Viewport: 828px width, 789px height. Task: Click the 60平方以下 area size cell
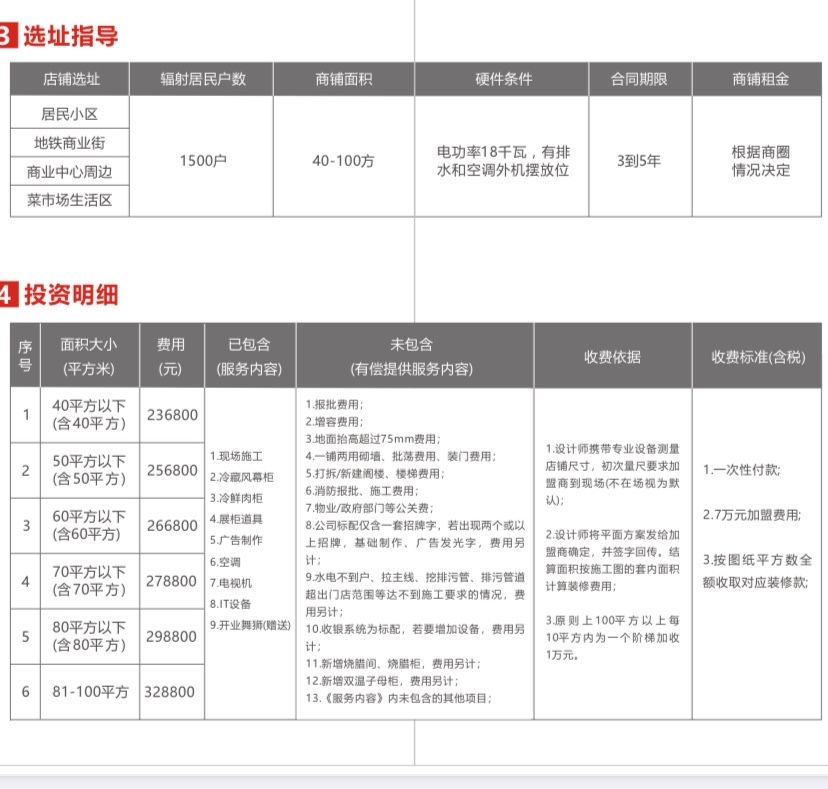coord(89,524)
